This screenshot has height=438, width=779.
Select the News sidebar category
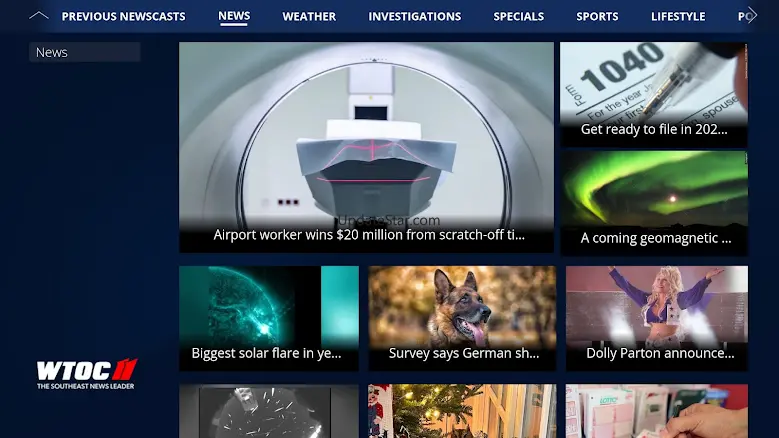(x=84, y=52)
